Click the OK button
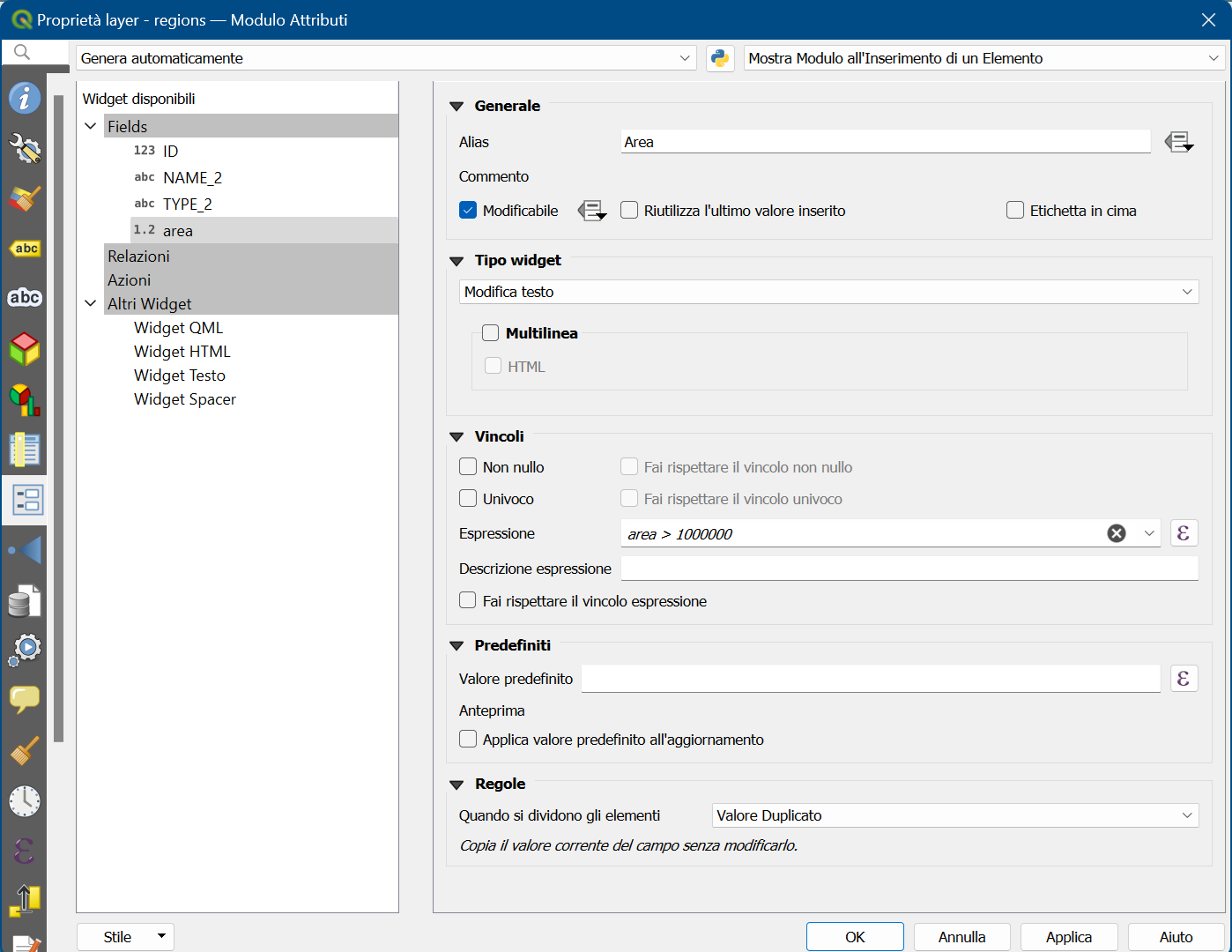The height and width of the screenshot is (952, 1232). pyautogui.click(x=855, y=937)
